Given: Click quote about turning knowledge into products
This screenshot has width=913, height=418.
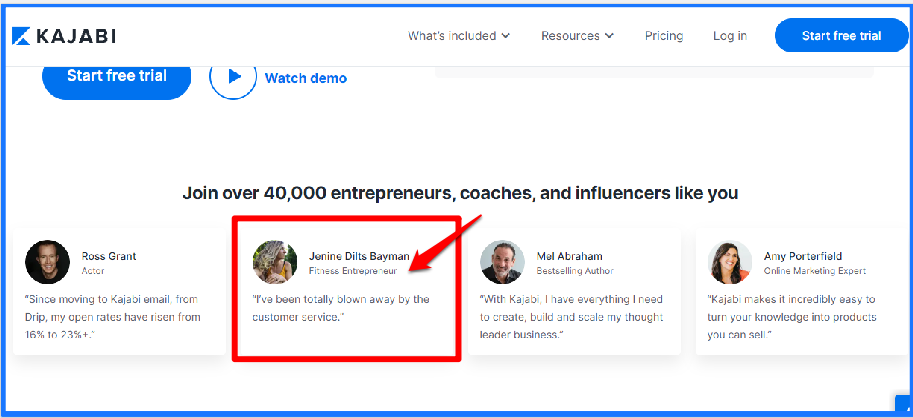Looking at the screenshot, I should [x=792, y=317].
